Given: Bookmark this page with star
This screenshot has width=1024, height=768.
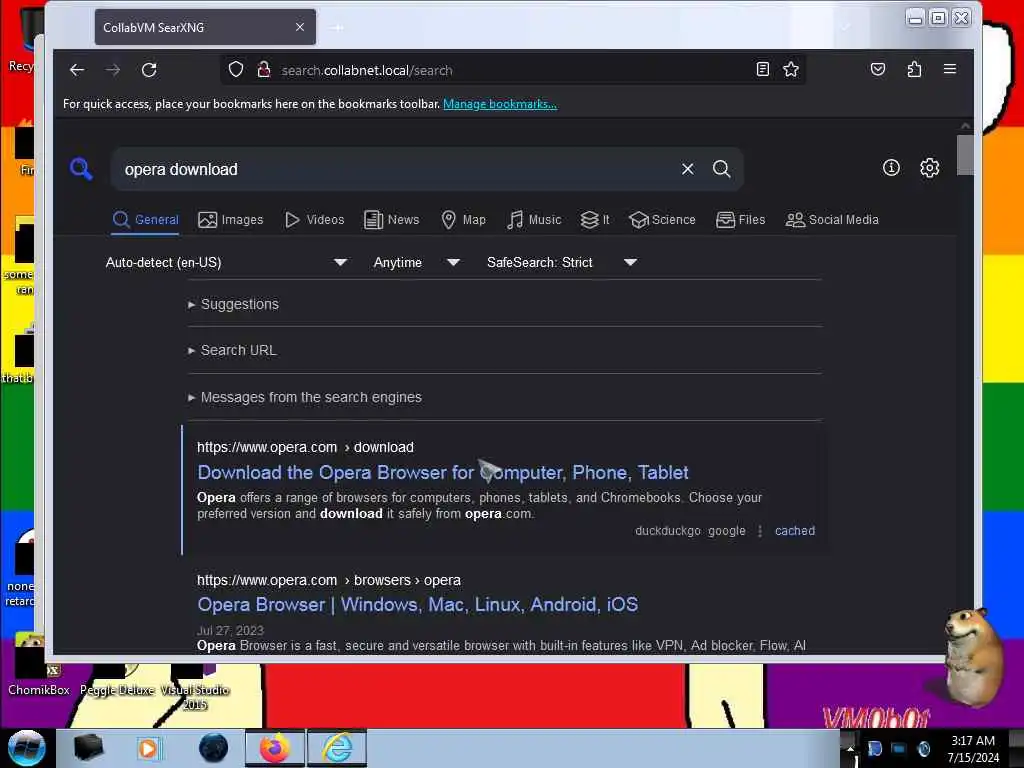Looking at the screenshot, I should pyautogui.click(x=791, y=69).
